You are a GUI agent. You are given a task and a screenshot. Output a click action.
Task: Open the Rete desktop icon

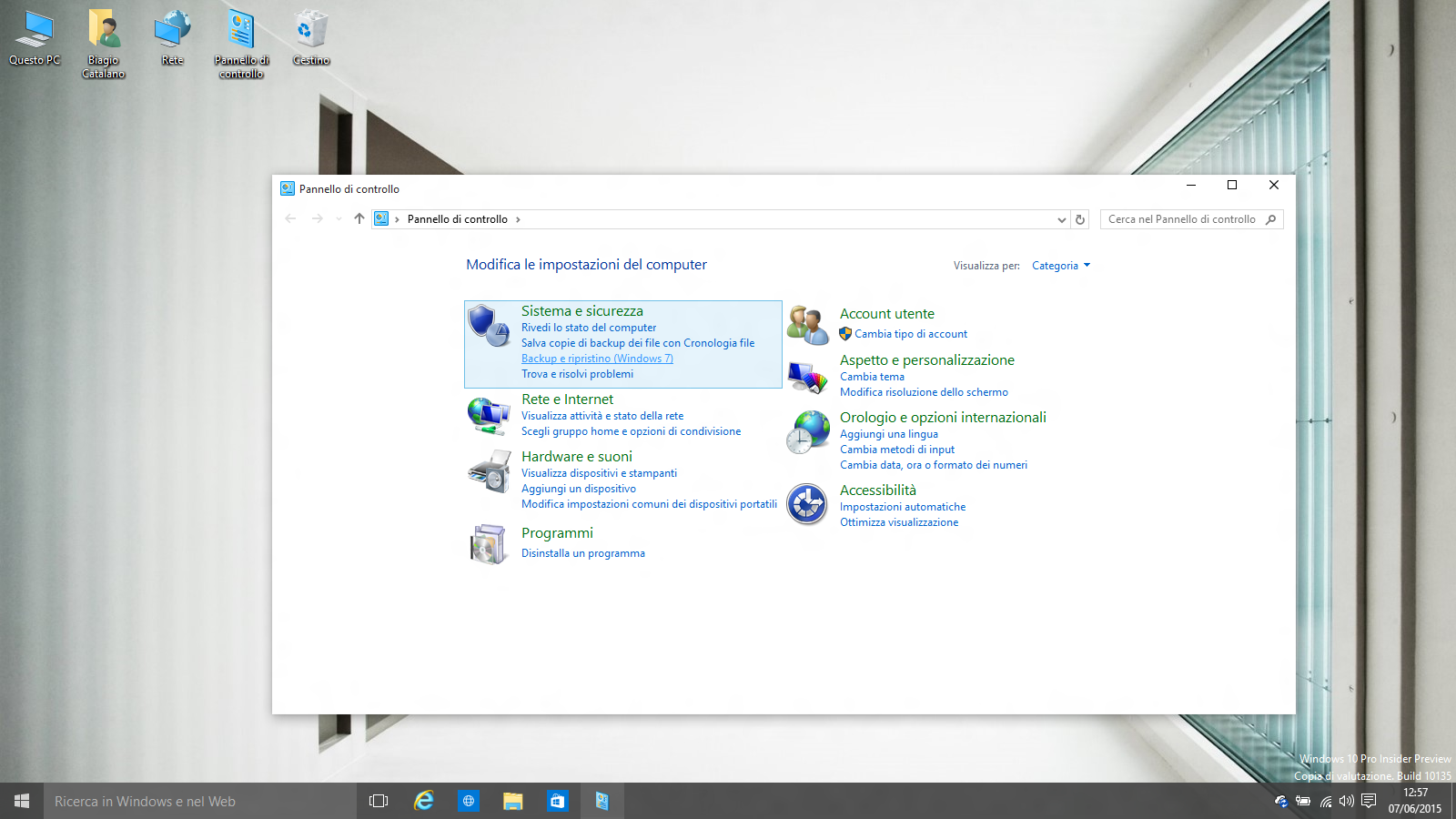tap(173, 38)
